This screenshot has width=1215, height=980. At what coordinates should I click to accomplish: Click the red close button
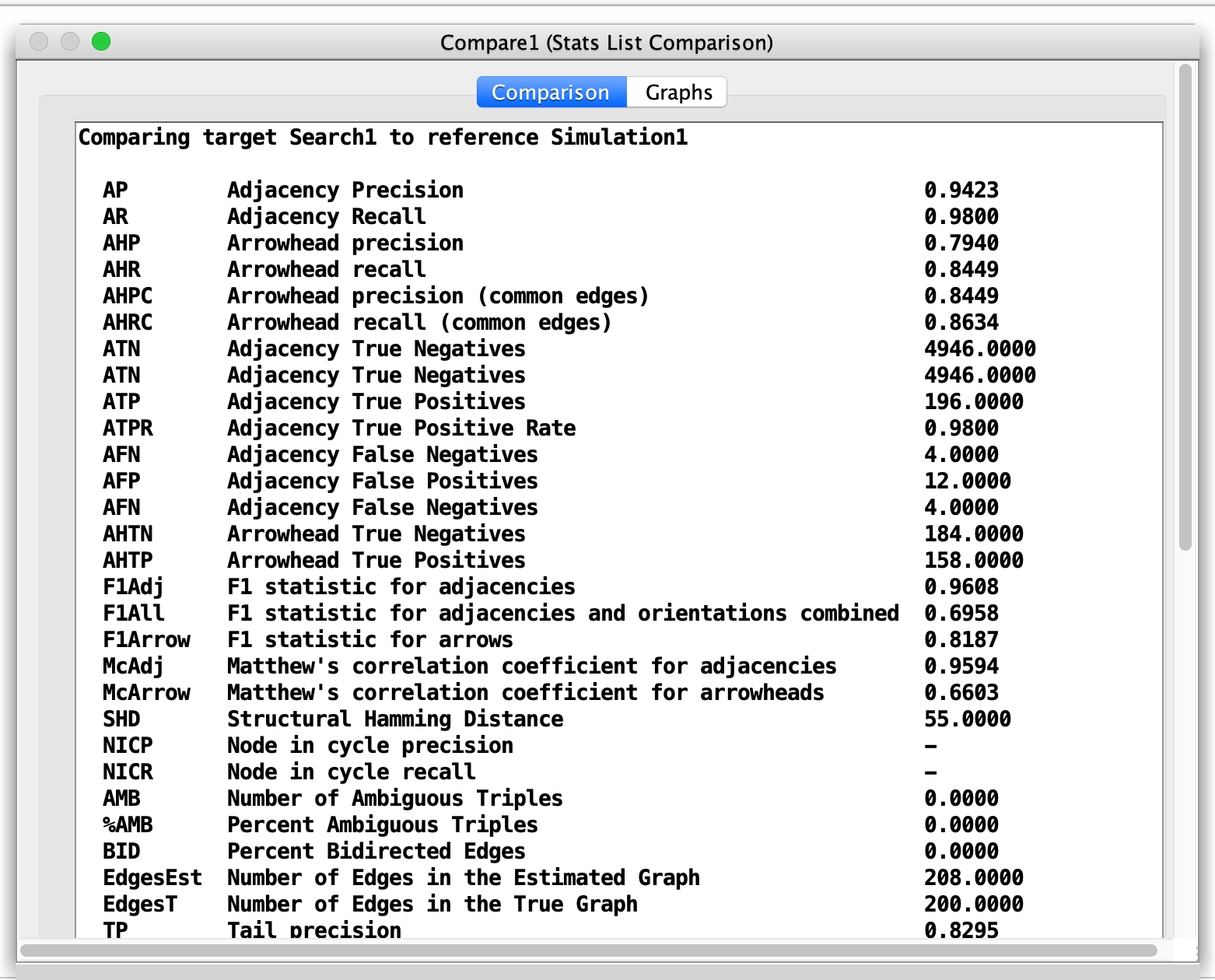pyautogui.click(x=38, y=42)
